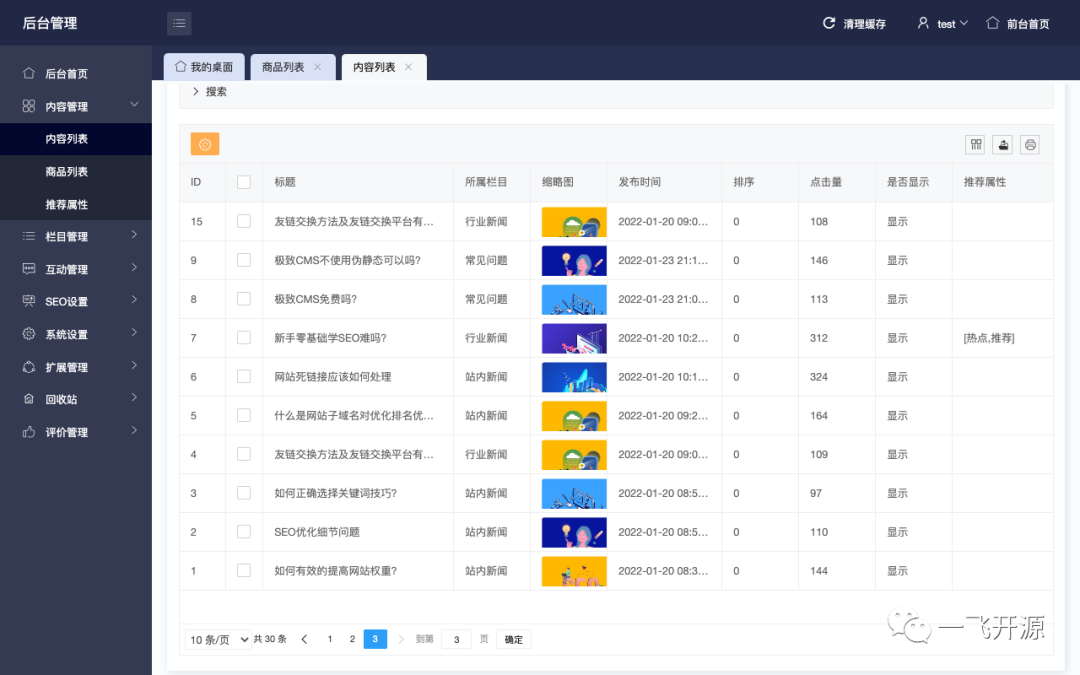1080x675 pixels.
Task: Click the 前台首页 link
Action: coord(1028,24)
